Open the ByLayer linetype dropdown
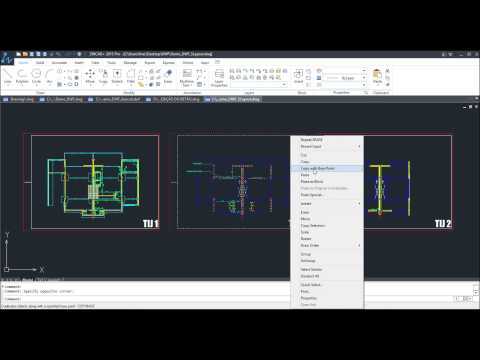The image size is (480, 360). 345,78
